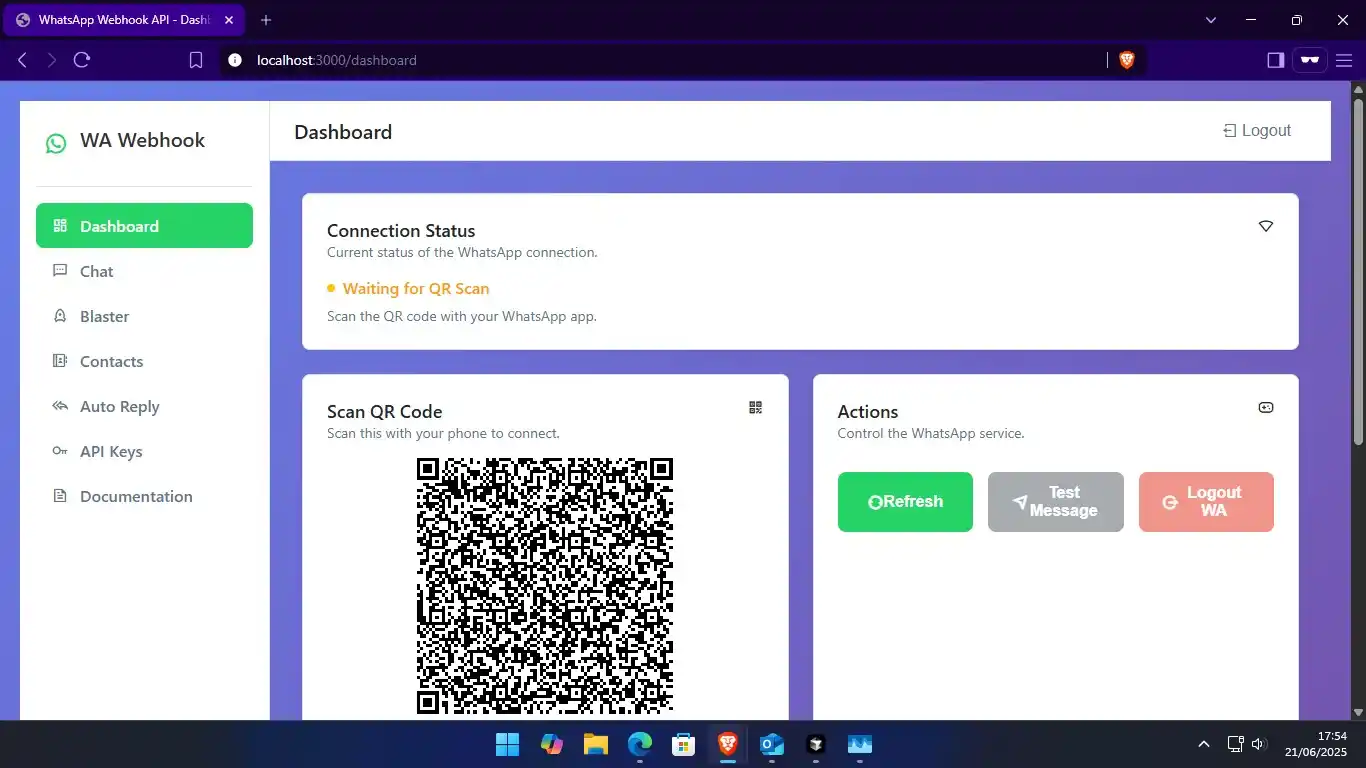Switch to Outlook in the taskbar
This screenshot has height=768, width=1366.
[772, 744]
